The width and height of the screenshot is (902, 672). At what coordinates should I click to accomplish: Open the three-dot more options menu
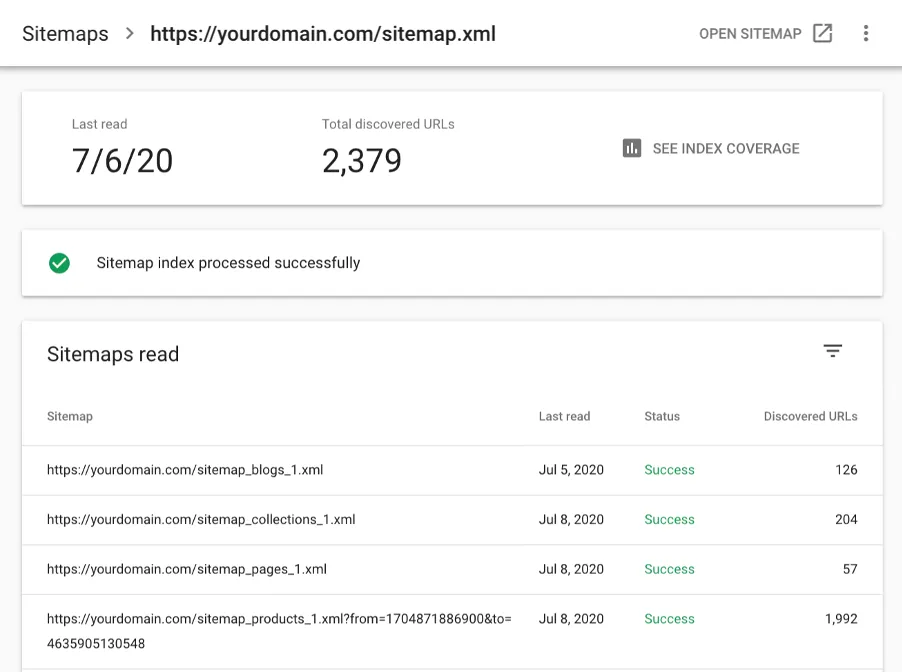click(866, 34)
